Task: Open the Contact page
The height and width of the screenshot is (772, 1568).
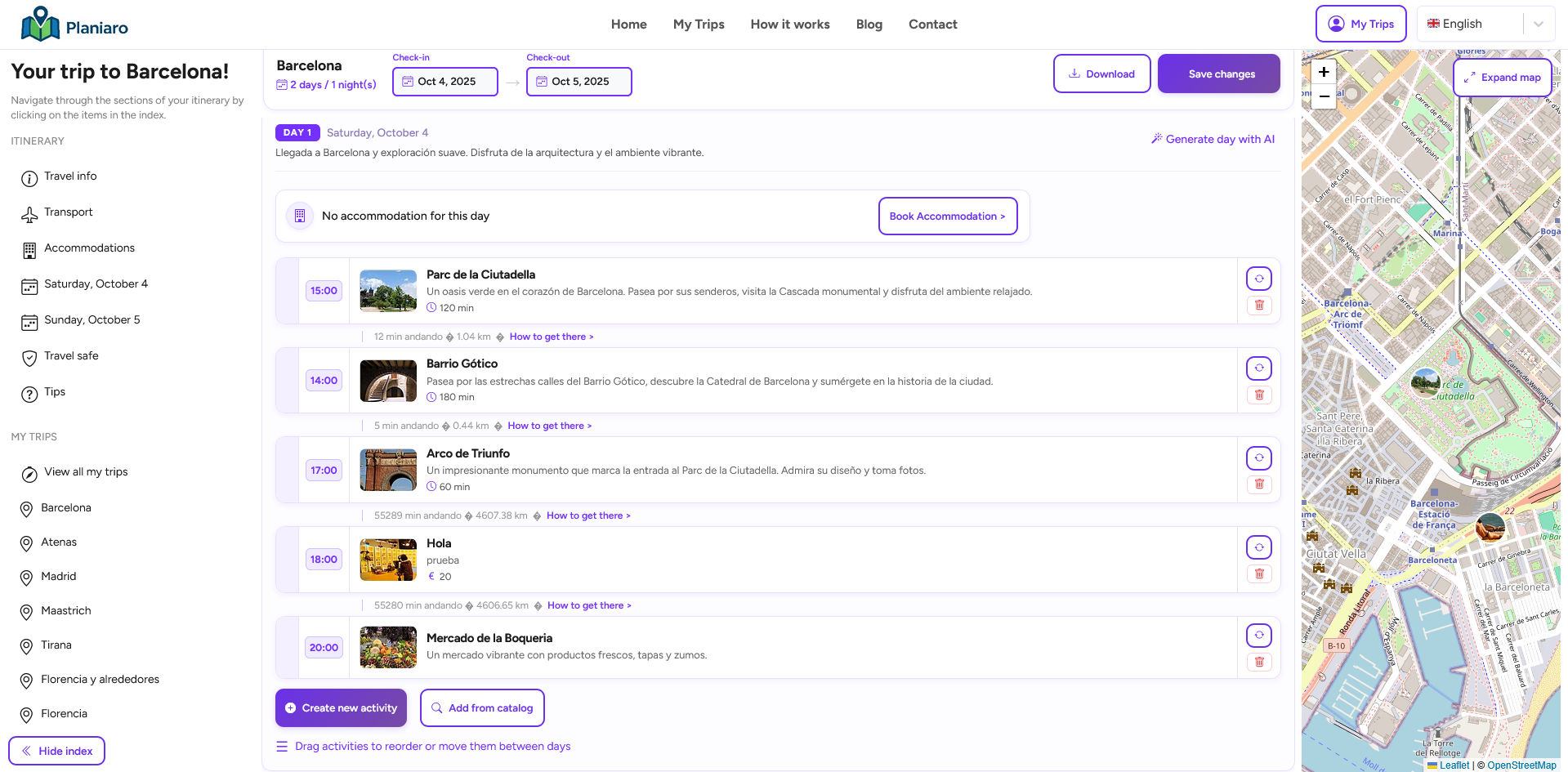Action: (932, 25)
